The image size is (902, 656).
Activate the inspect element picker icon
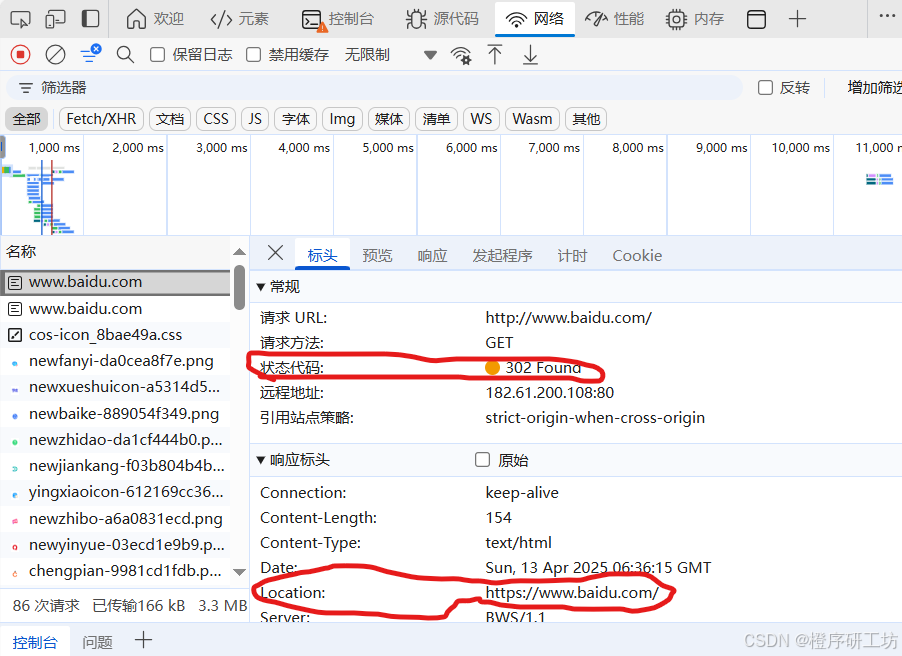click(x=21, y=19)
